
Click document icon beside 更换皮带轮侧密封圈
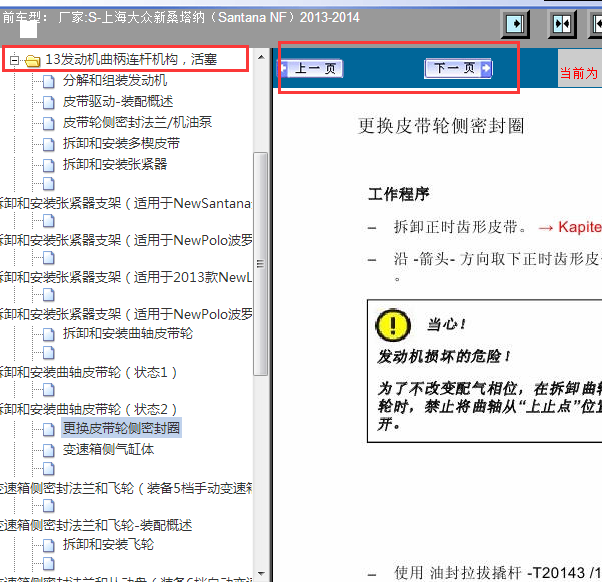point(49,429)
